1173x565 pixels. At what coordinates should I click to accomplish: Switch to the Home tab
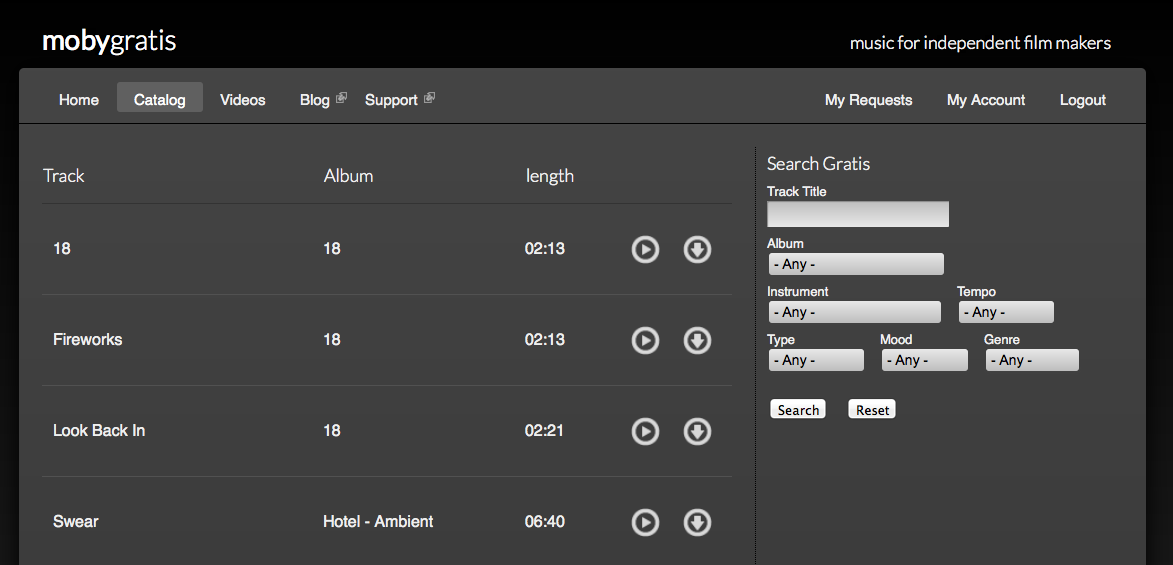point(79,100)
